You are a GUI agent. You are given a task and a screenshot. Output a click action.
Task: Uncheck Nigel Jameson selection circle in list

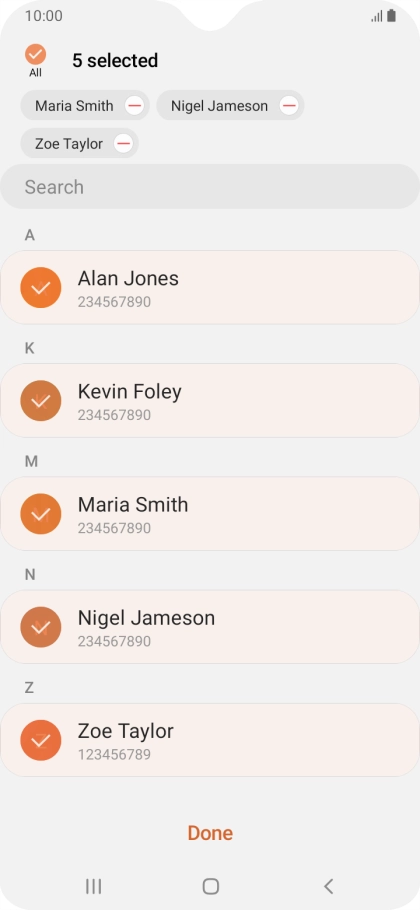[41, 627]
